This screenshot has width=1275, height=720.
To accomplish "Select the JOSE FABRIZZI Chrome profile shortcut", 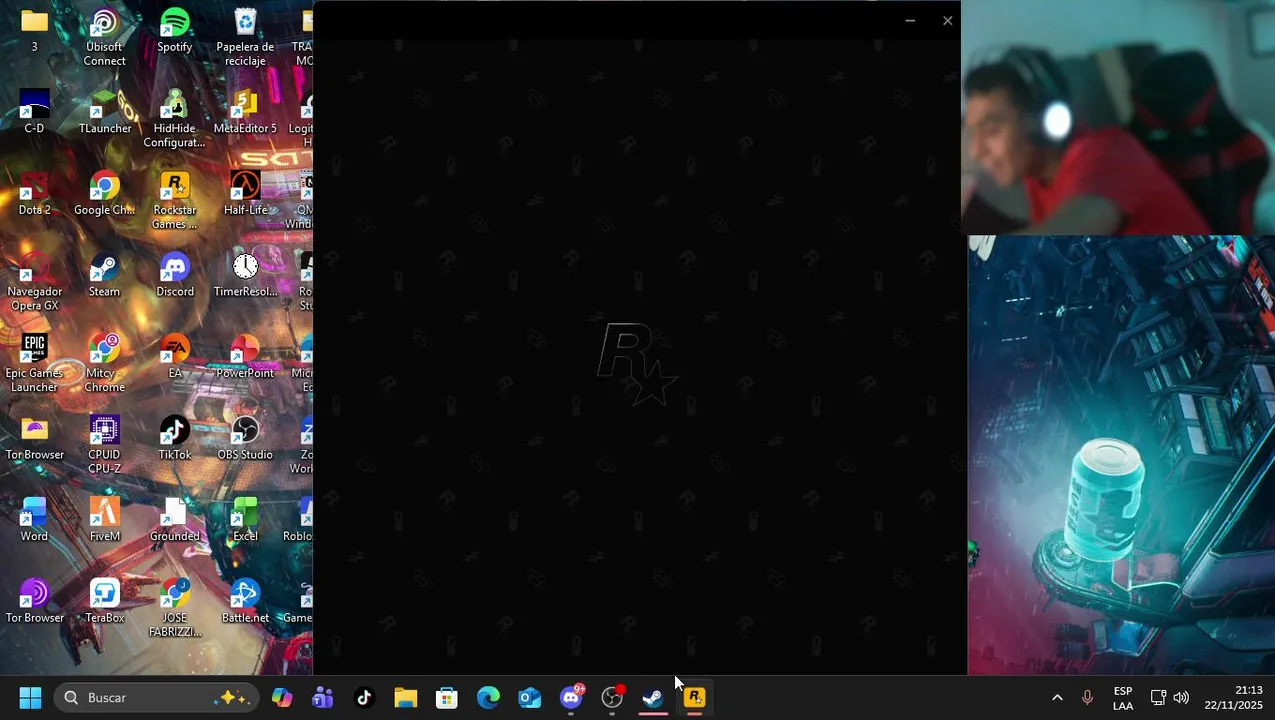I will [174, 608].
